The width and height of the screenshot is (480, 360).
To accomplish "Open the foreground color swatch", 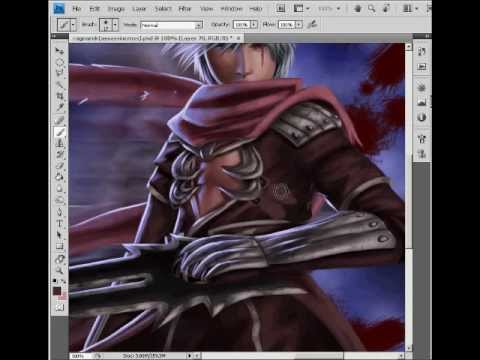I will pos(57,291).
